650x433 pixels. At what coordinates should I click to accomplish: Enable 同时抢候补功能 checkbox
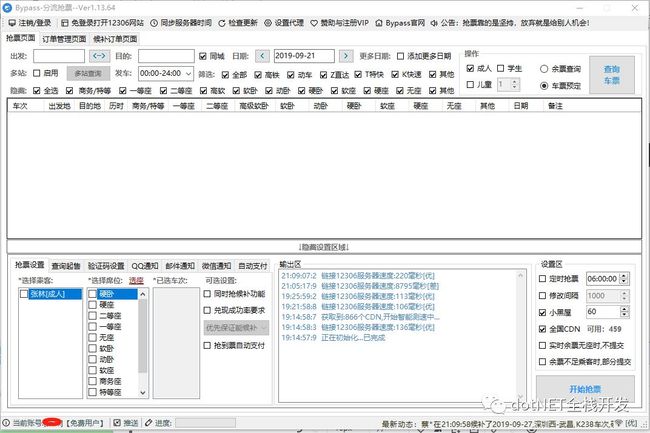[x=207, y=294]
